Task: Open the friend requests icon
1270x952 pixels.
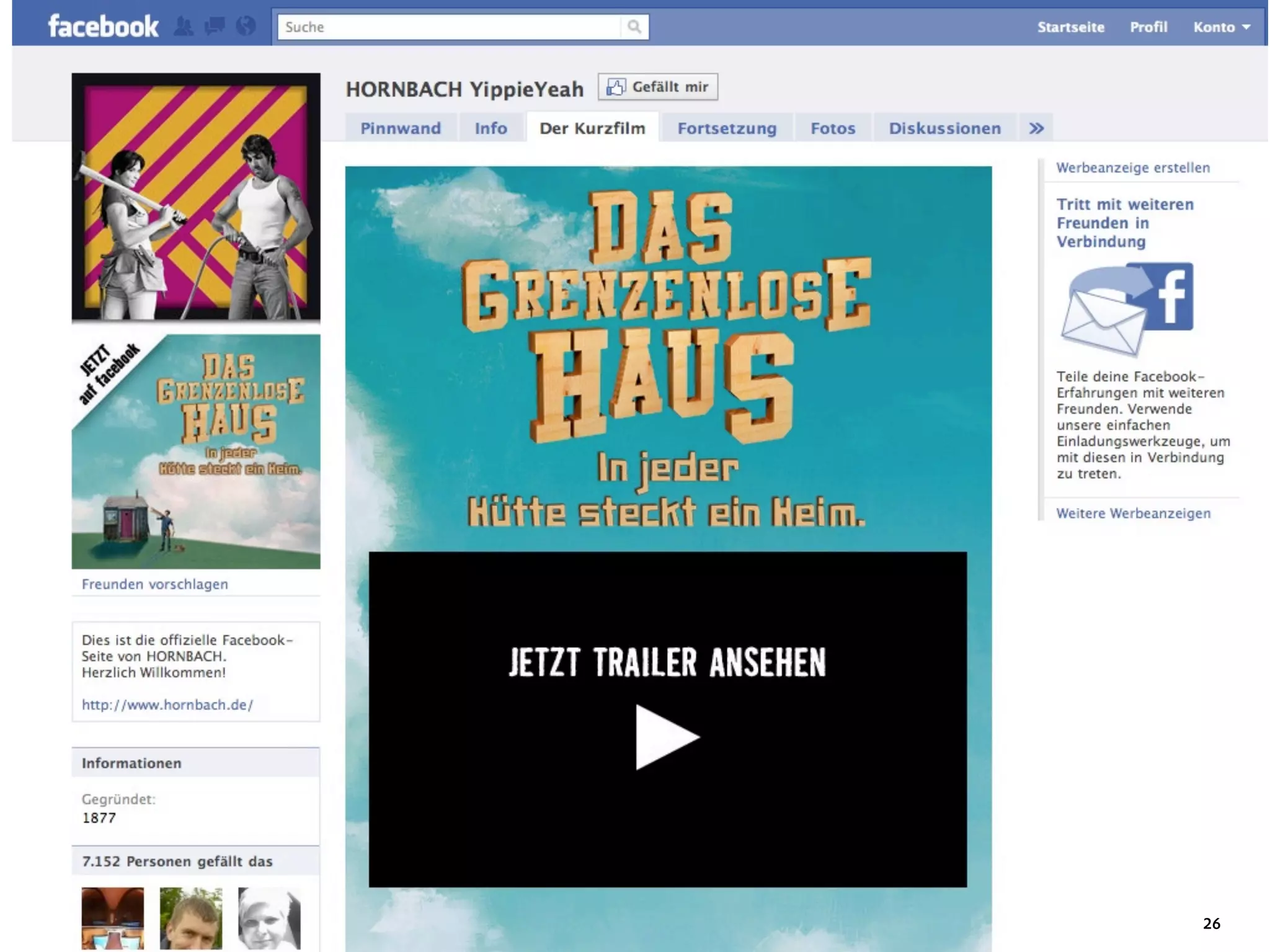Action: pos(183,27)
